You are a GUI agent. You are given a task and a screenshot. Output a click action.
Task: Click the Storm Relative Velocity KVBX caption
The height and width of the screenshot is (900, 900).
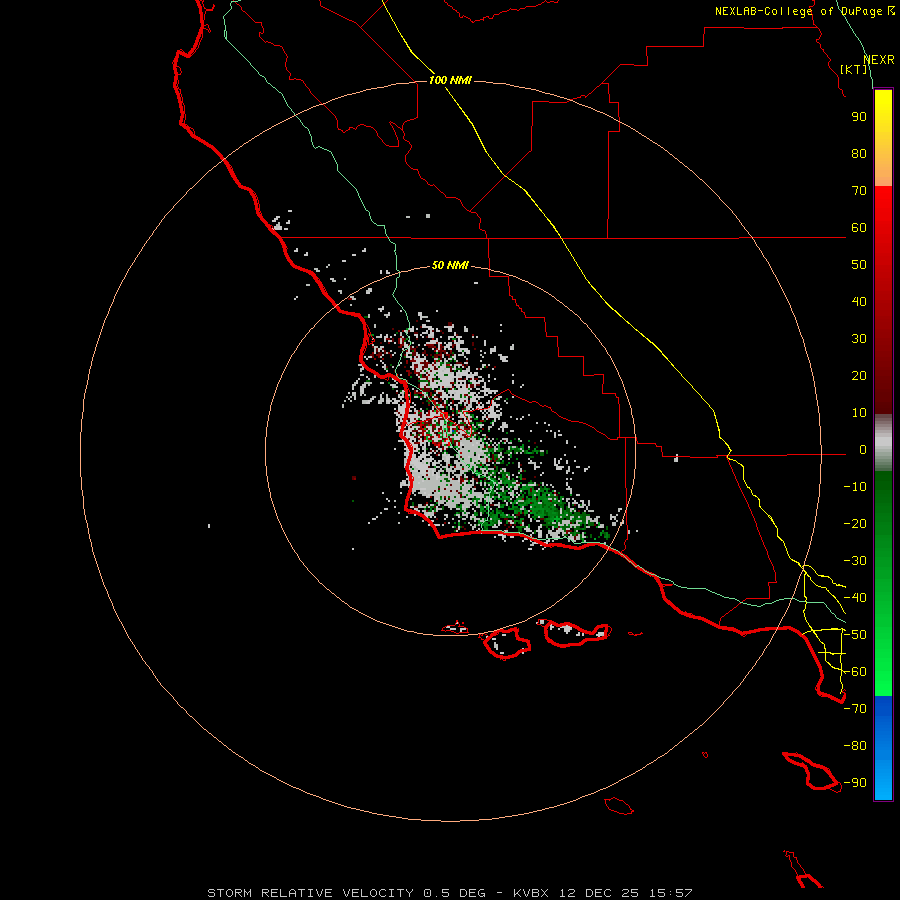pos(450,893)
